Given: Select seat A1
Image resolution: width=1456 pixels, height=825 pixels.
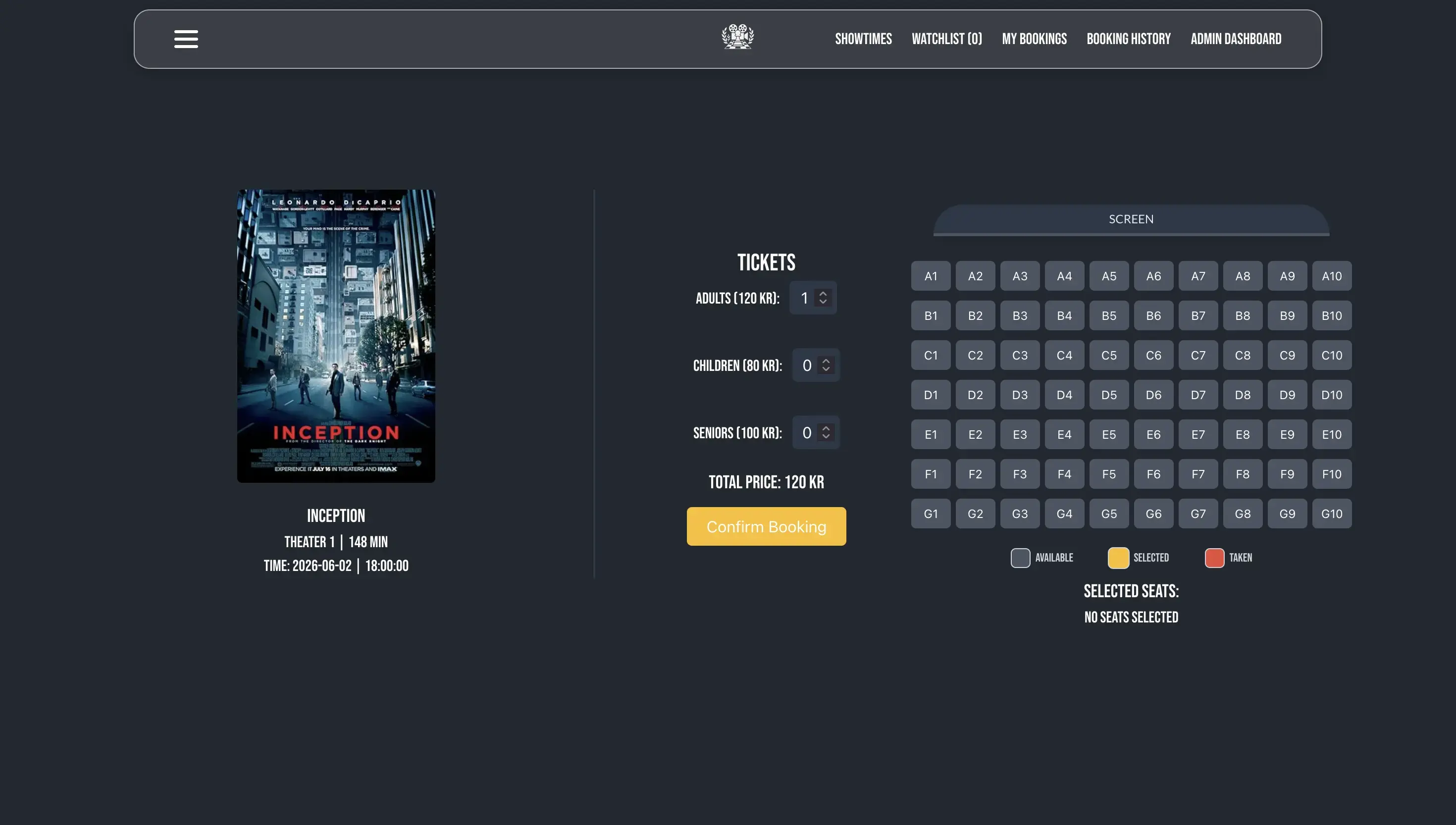Looking at the screenshot, I should [x=930, y=276].
